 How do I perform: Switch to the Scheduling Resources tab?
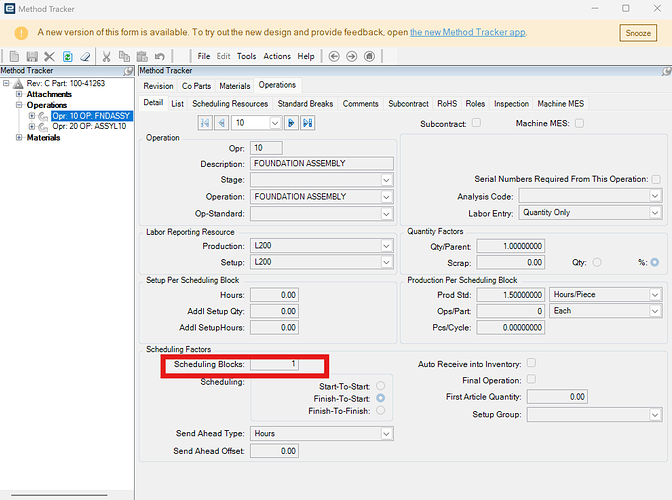pos(230,103)
